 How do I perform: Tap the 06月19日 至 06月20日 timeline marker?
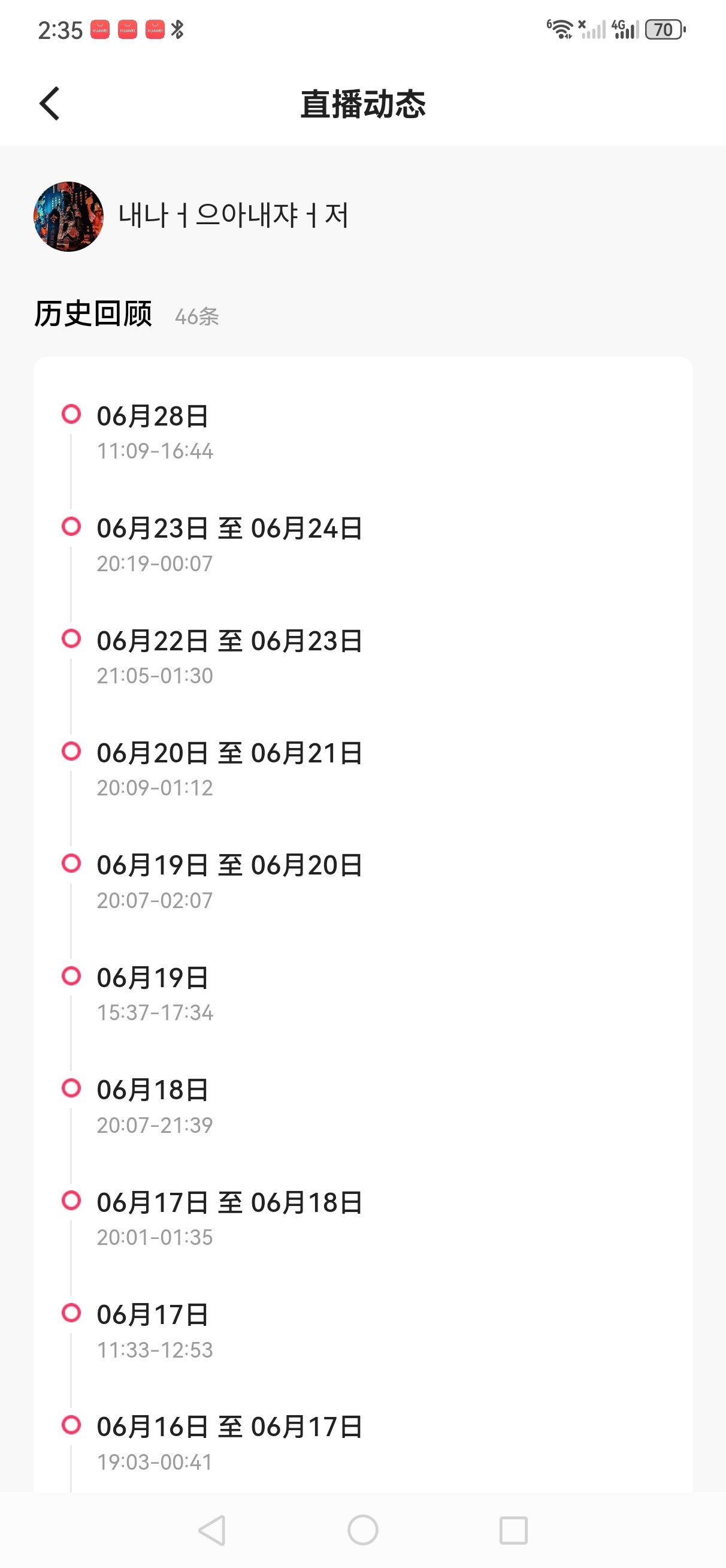tap(71, 863)
